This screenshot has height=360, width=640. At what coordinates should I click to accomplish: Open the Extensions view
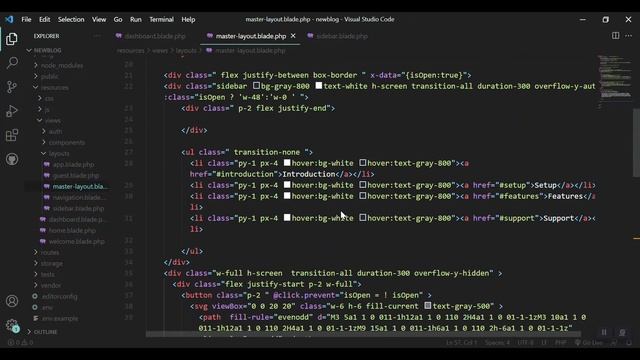pyautogui.click(x=12, y=135)
